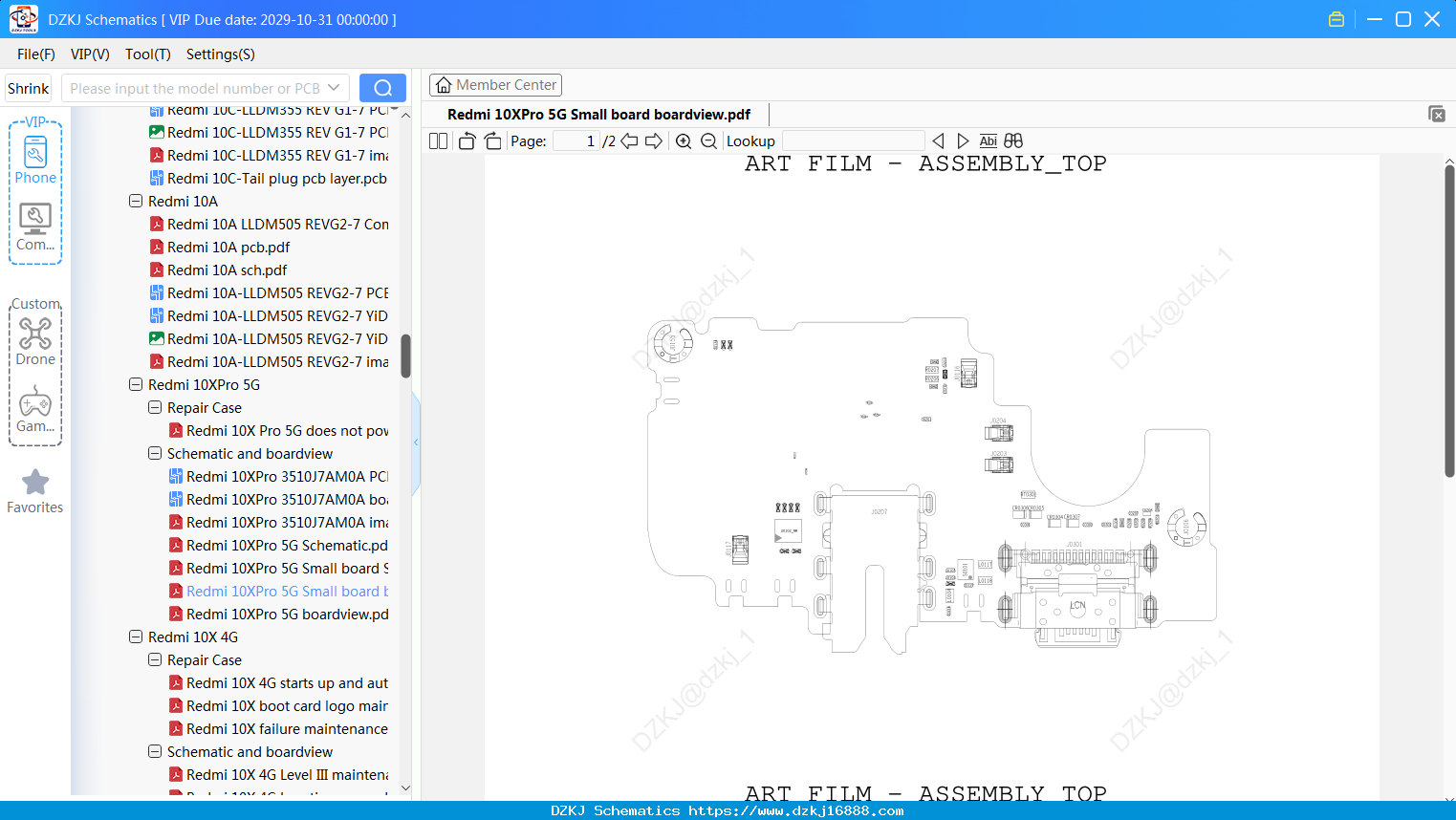This screenshot has width=1456, height=820.
Task: Open the VIP(V) menu
Action: (x=90, y=54)
